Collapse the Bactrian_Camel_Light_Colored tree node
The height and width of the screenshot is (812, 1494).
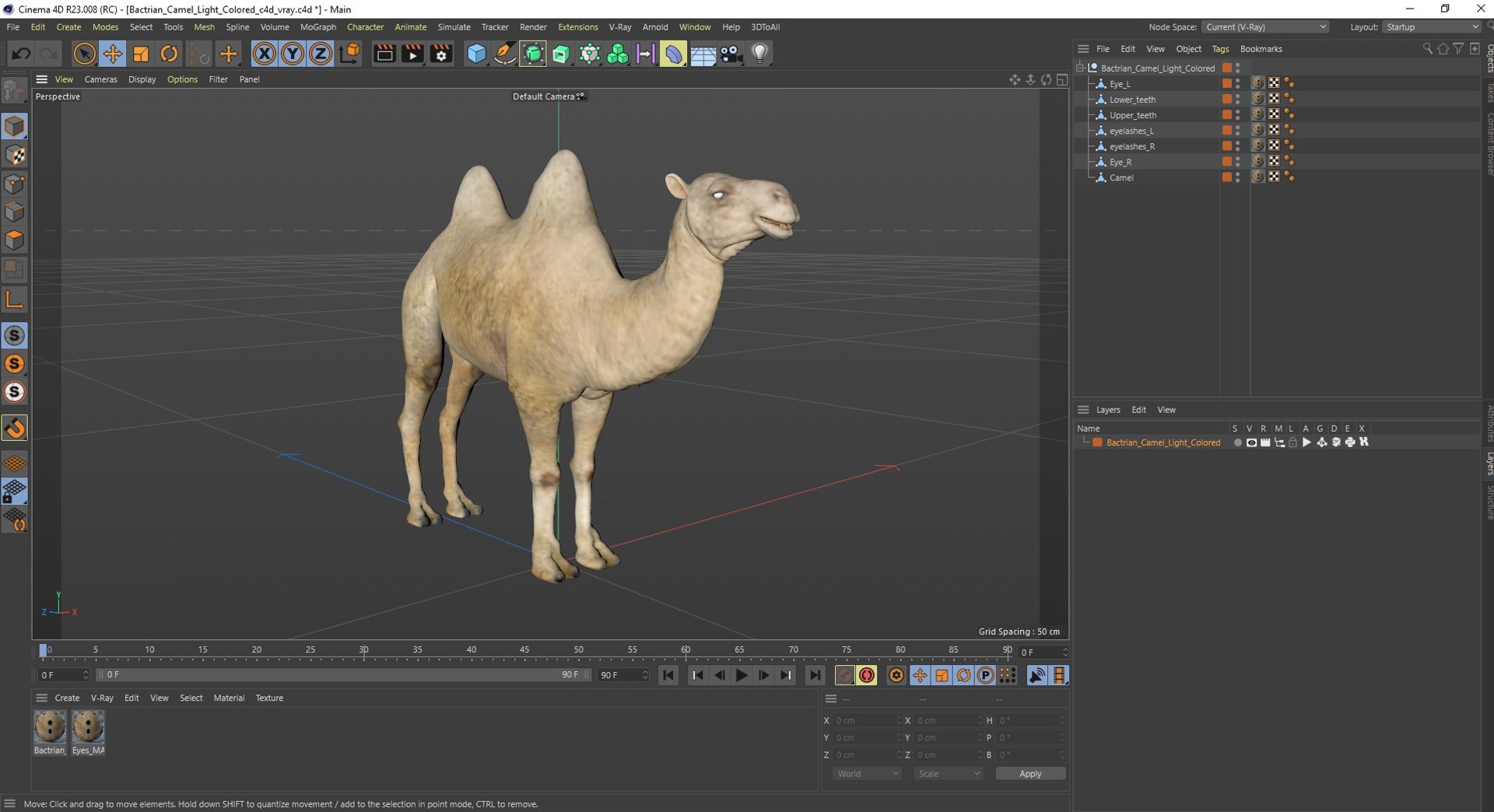1081,68
